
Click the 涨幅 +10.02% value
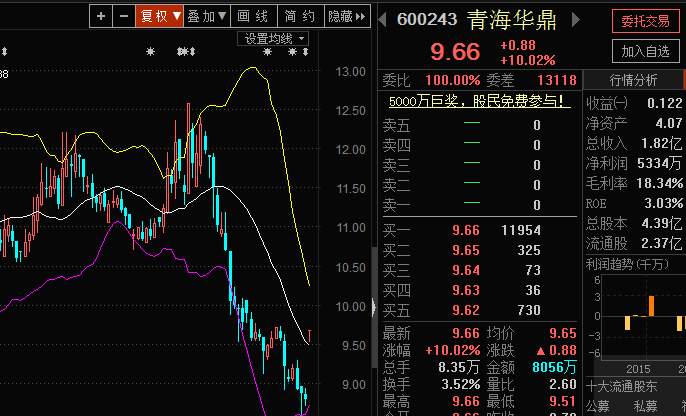[x=453, y=350]
